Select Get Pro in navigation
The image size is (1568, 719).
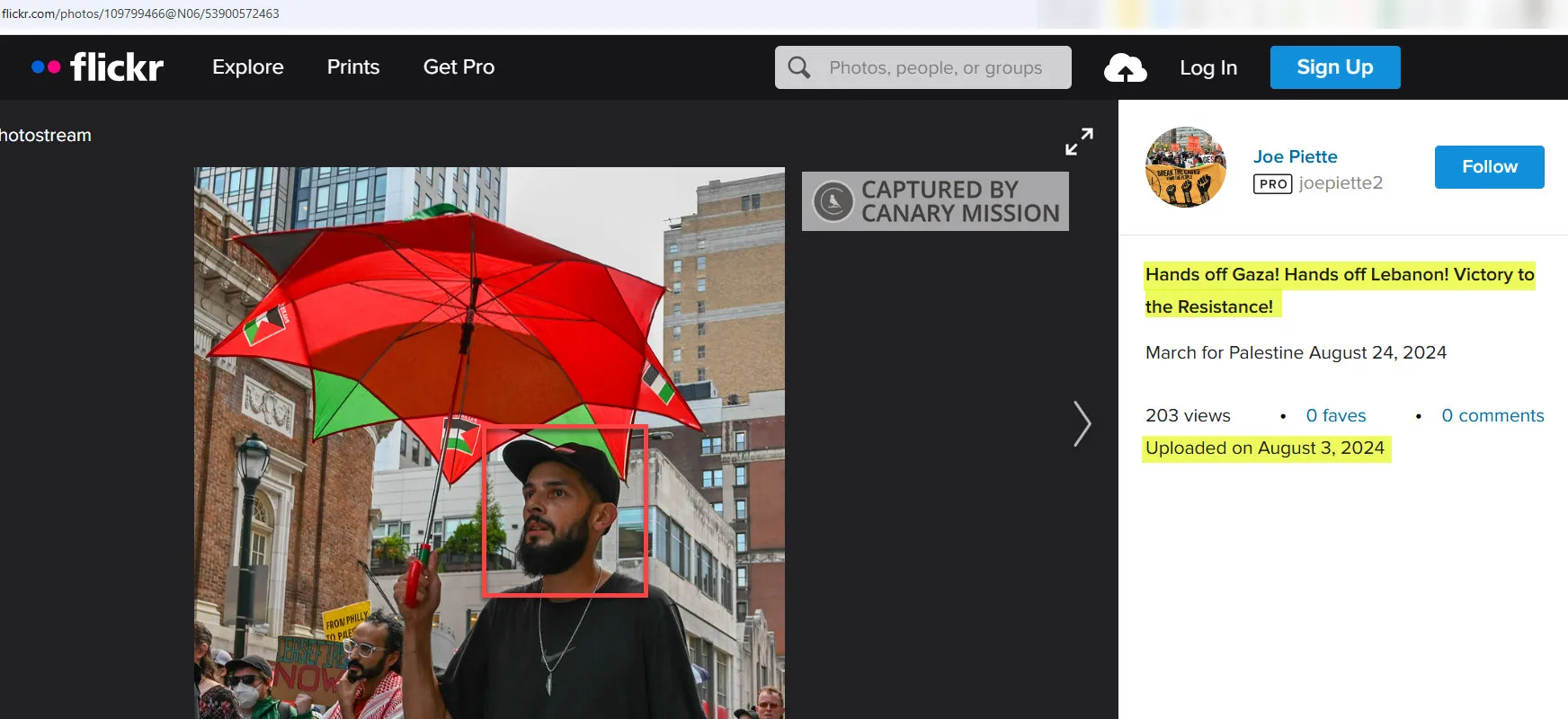pos(459,67)
